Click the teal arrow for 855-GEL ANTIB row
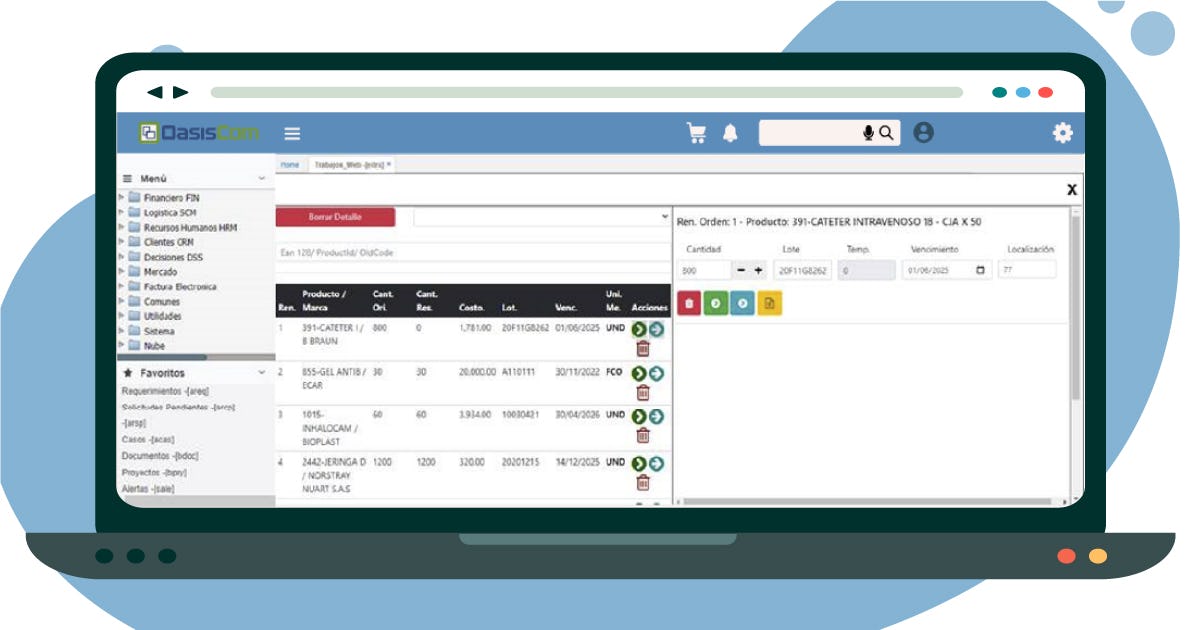This screenshot has width=1200, height=630. coord(656,373)
